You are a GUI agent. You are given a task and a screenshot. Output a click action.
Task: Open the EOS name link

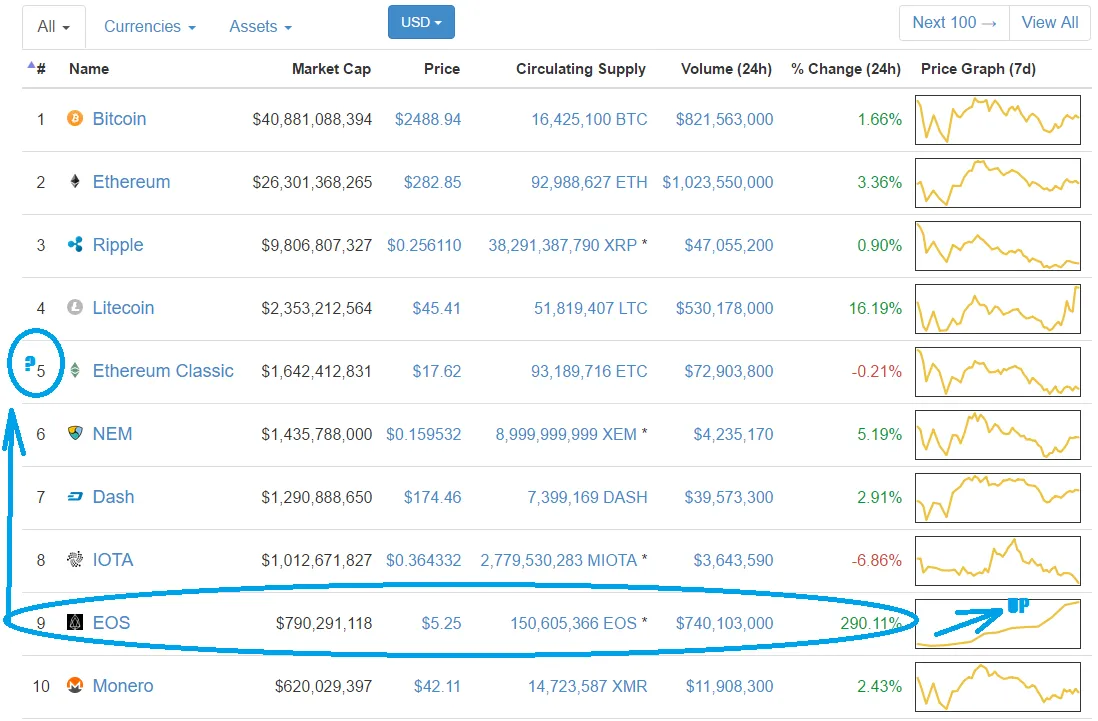coord(111,622)
